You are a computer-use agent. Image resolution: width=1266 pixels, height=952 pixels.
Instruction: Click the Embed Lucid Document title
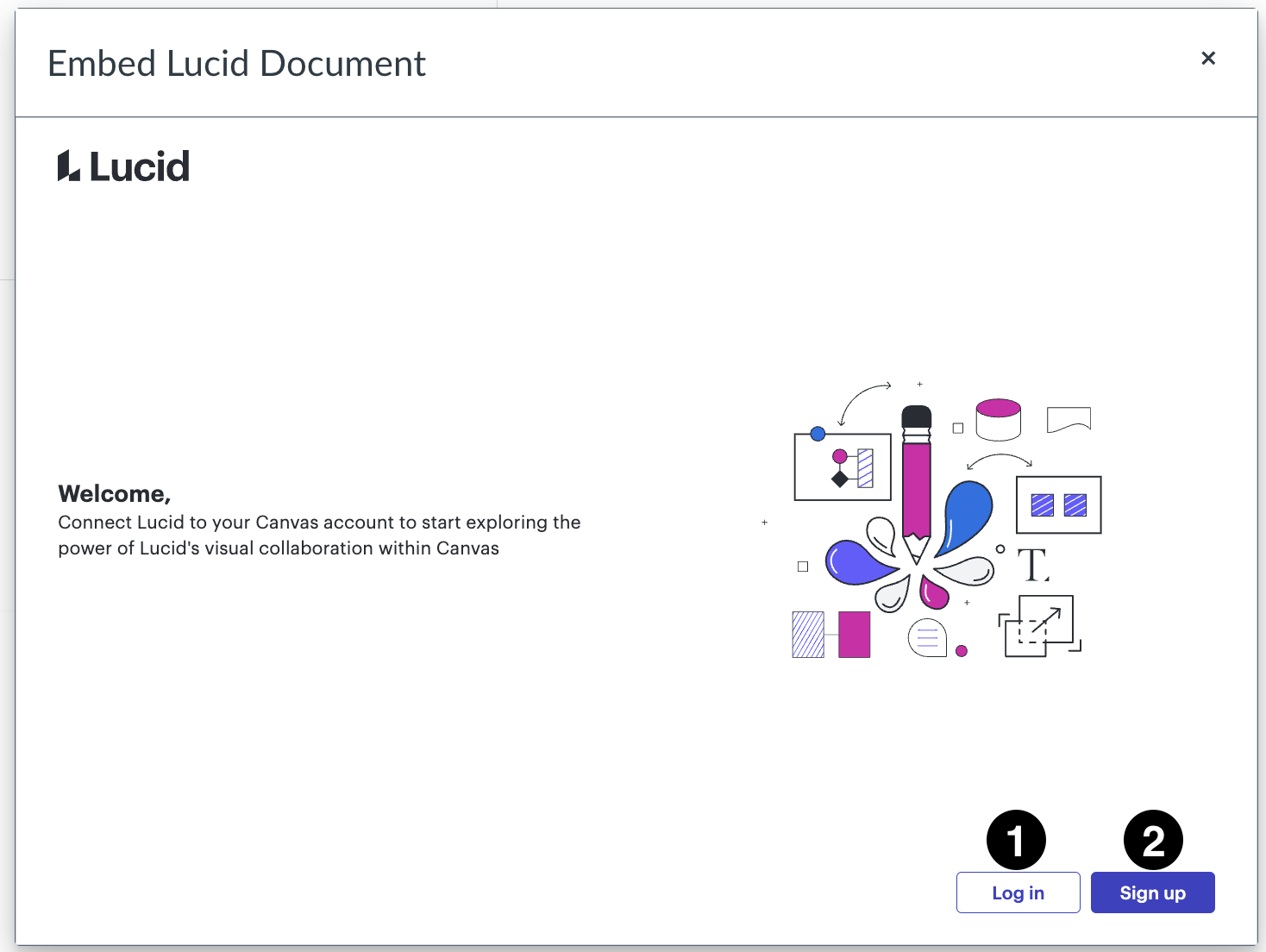click(x=236, y=64)
